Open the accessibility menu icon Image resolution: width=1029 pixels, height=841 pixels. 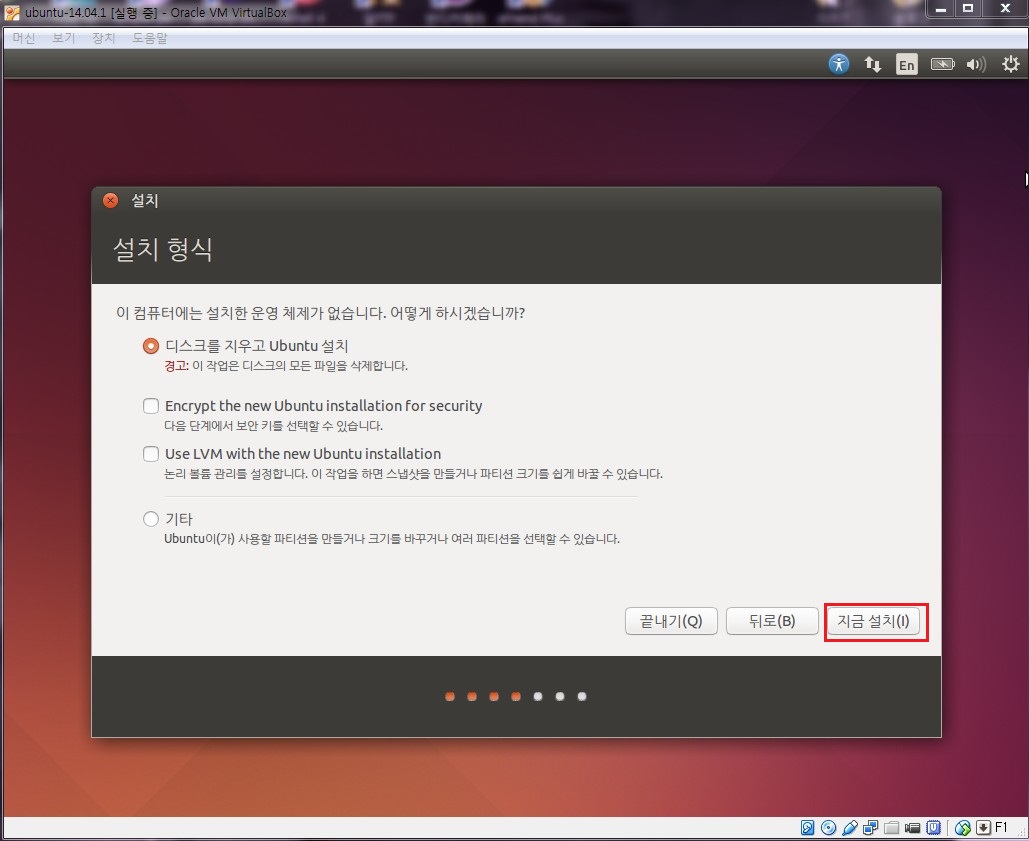point(839,64)
